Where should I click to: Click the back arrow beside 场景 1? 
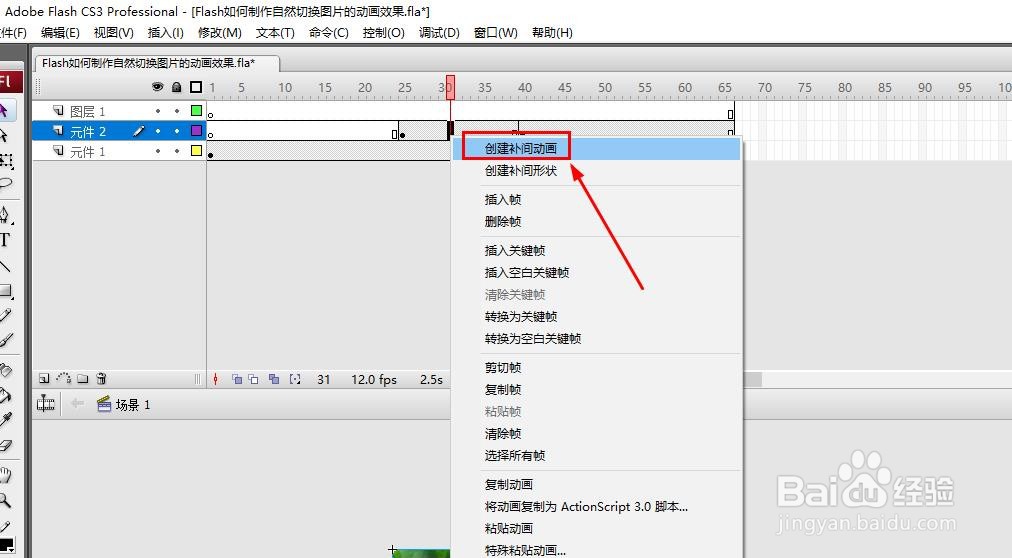point(77,404)
